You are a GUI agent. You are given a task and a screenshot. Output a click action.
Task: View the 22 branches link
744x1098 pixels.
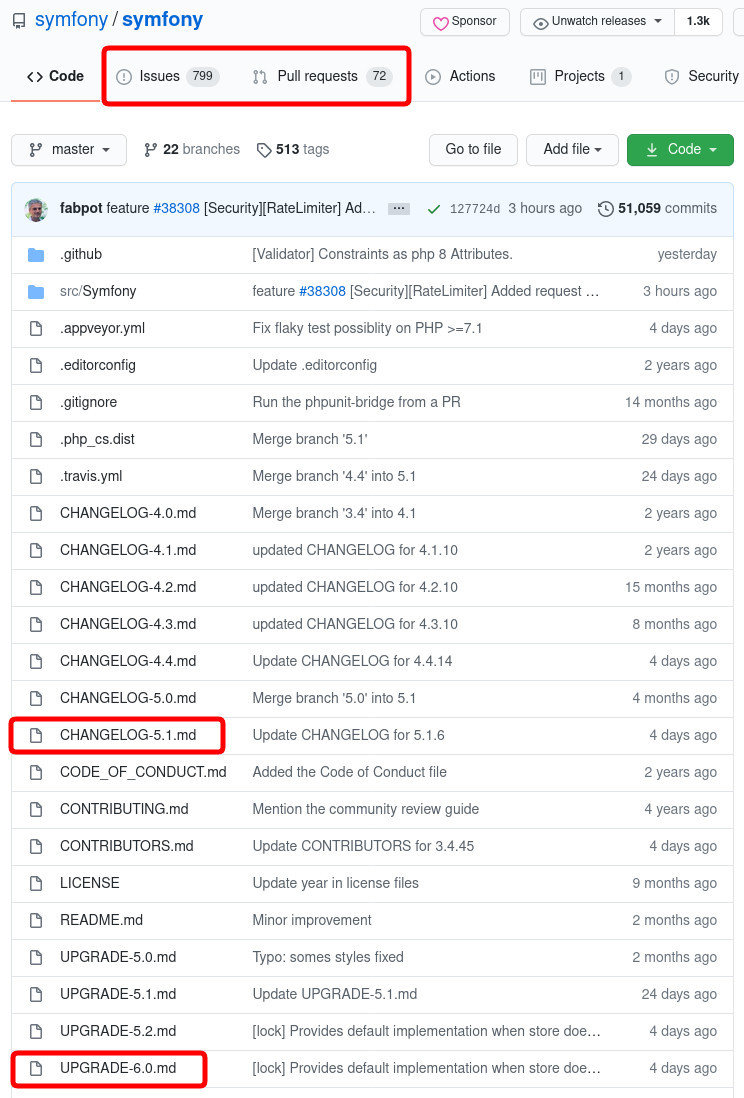(x=192, y=150)
